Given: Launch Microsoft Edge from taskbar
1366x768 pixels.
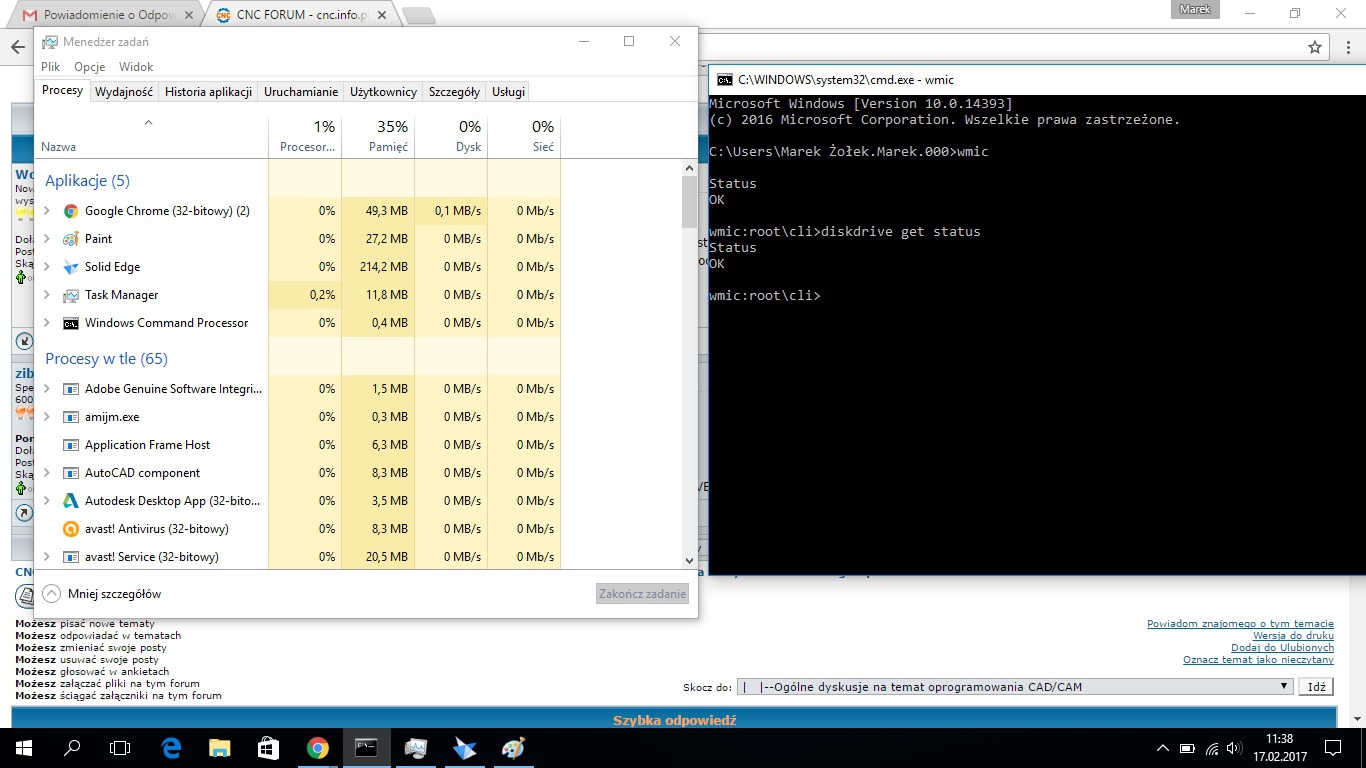Looking at the screenshot, I should coord(171,748).
